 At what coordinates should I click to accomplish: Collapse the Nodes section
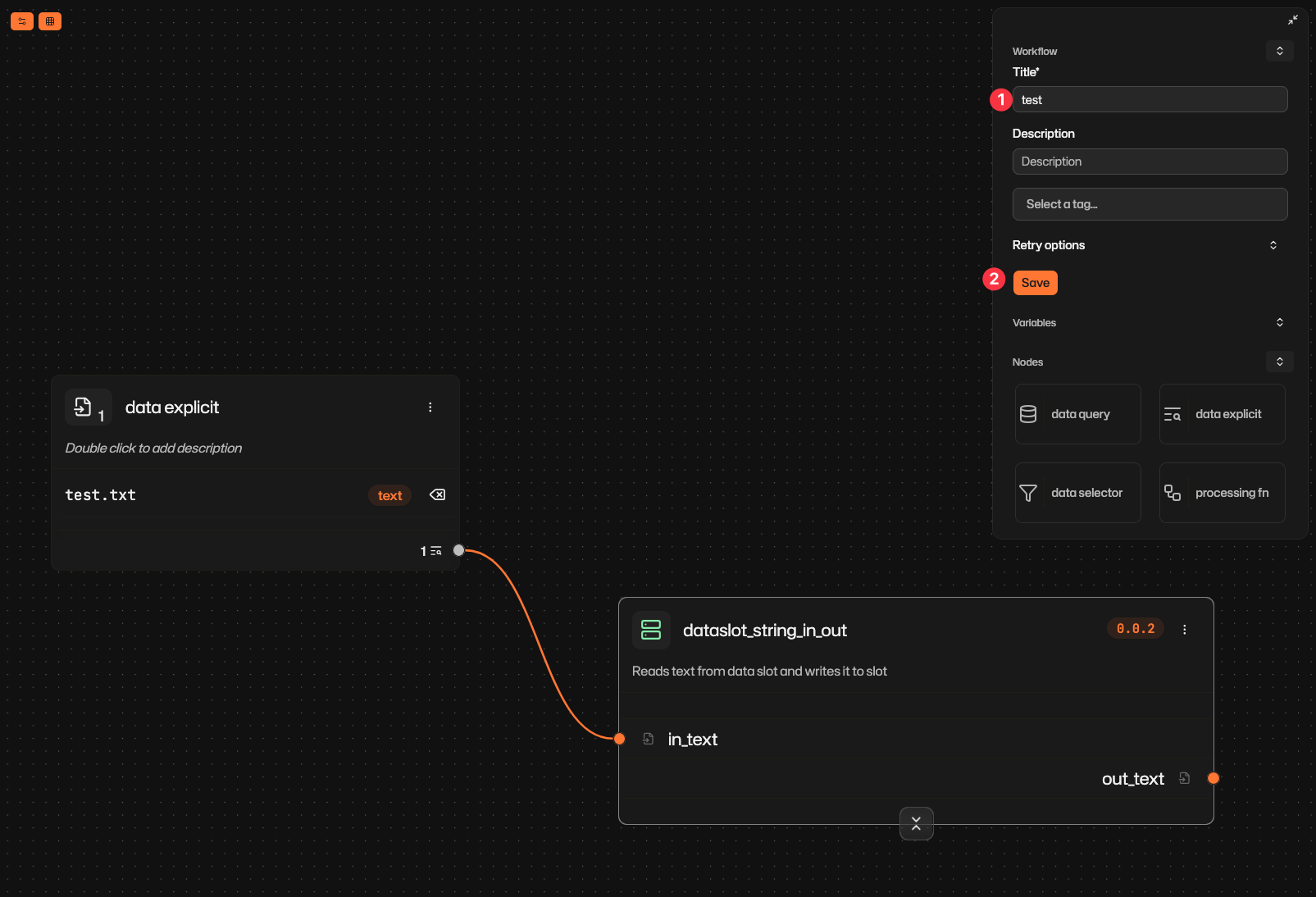pyautogui.click(x=1279, y=362)
